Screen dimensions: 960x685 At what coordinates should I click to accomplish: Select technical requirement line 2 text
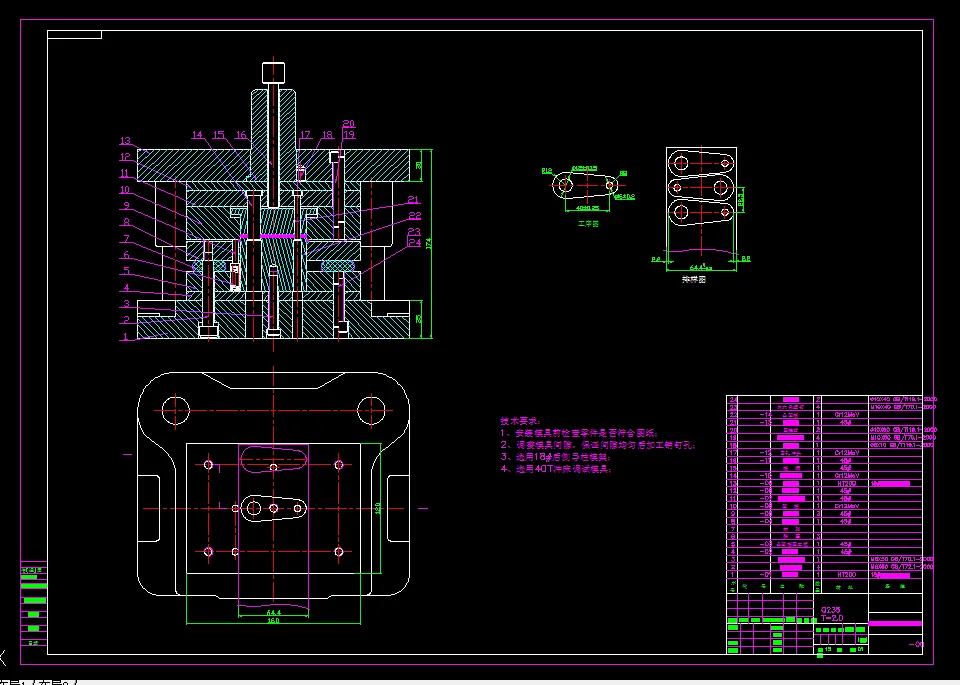[598, 445]
